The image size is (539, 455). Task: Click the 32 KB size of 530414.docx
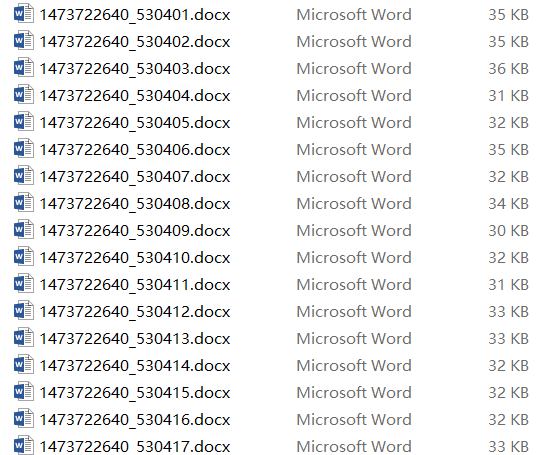tap(508, 366)
